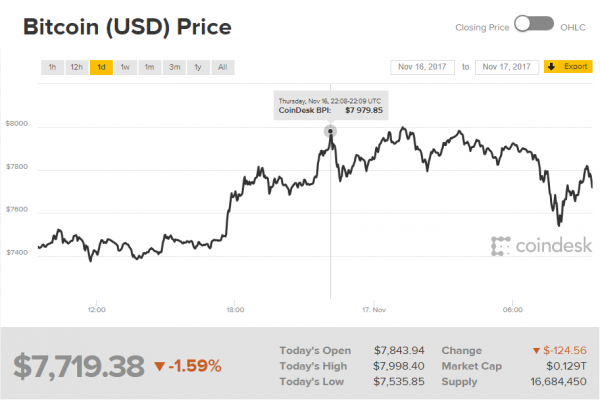600x400 pixels.
Task: Click the red down arrow beside -1.59%
Action: click(x=158, y=366)
